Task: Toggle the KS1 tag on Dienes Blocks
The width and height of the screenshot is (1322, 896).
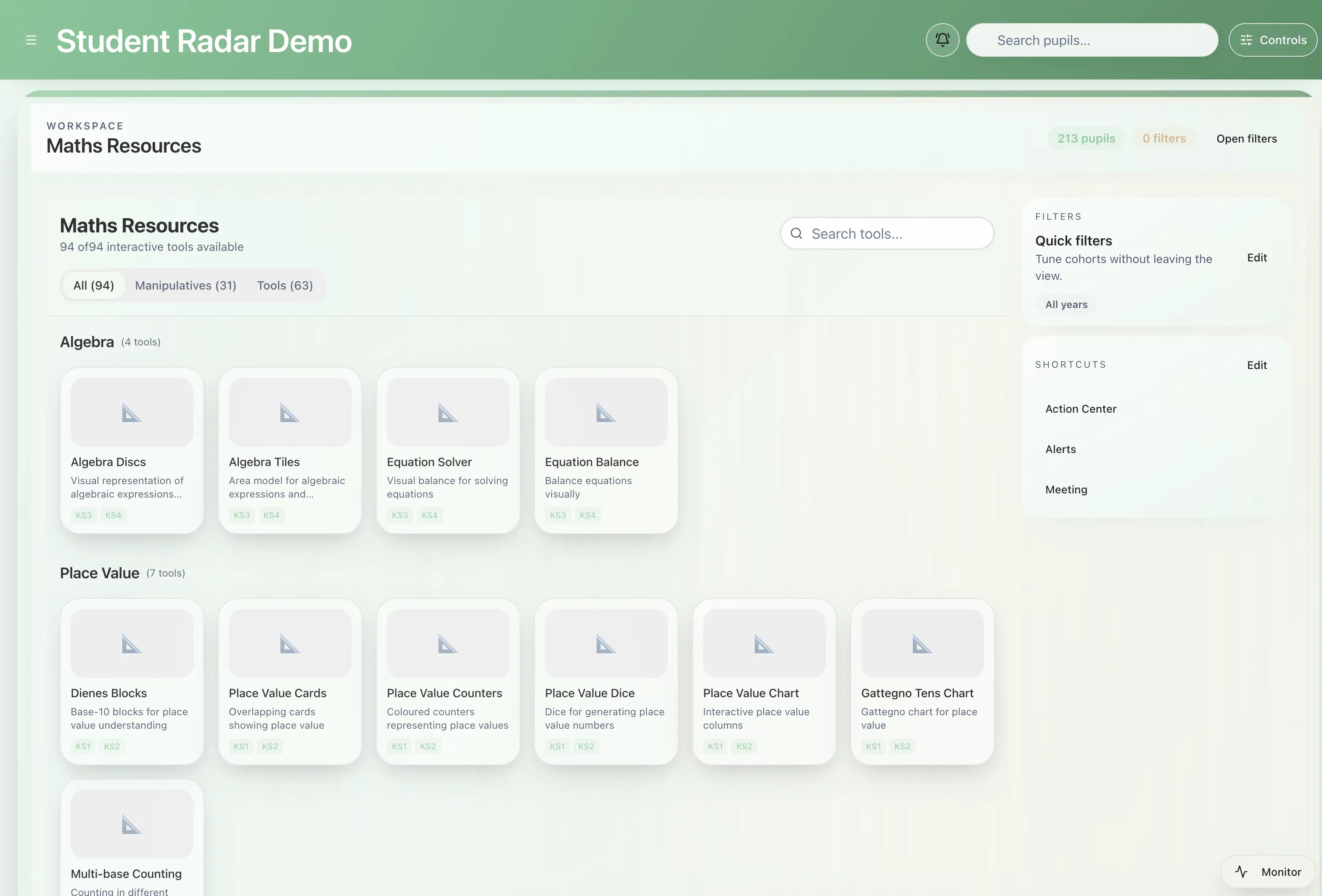Action: [x=82, y=746]
